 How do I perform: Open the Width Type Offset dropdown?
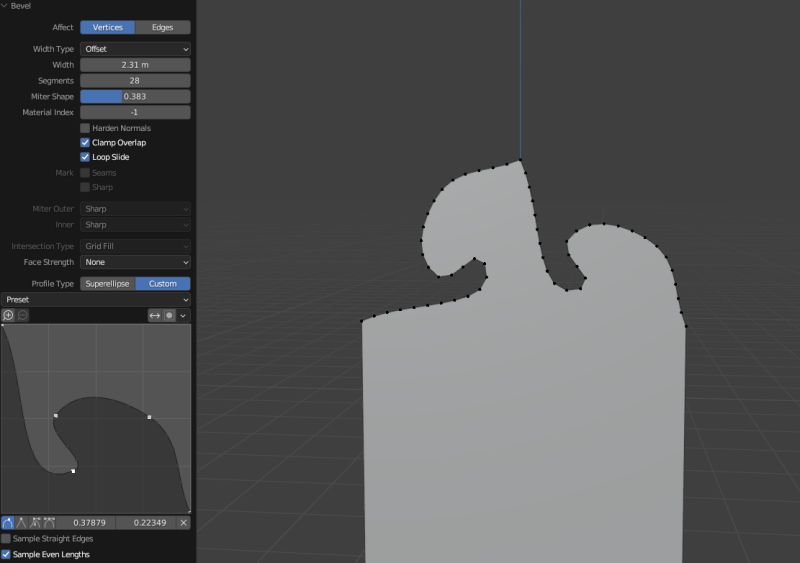tap(135, 49)
